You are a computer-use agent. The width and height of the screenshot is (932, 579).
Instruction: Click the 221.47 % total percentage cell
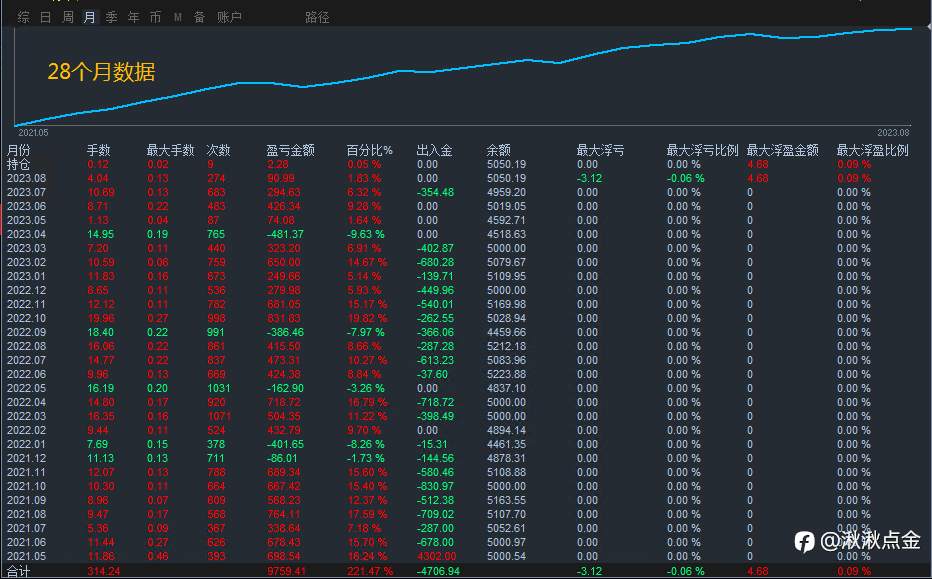pos(370,571)
